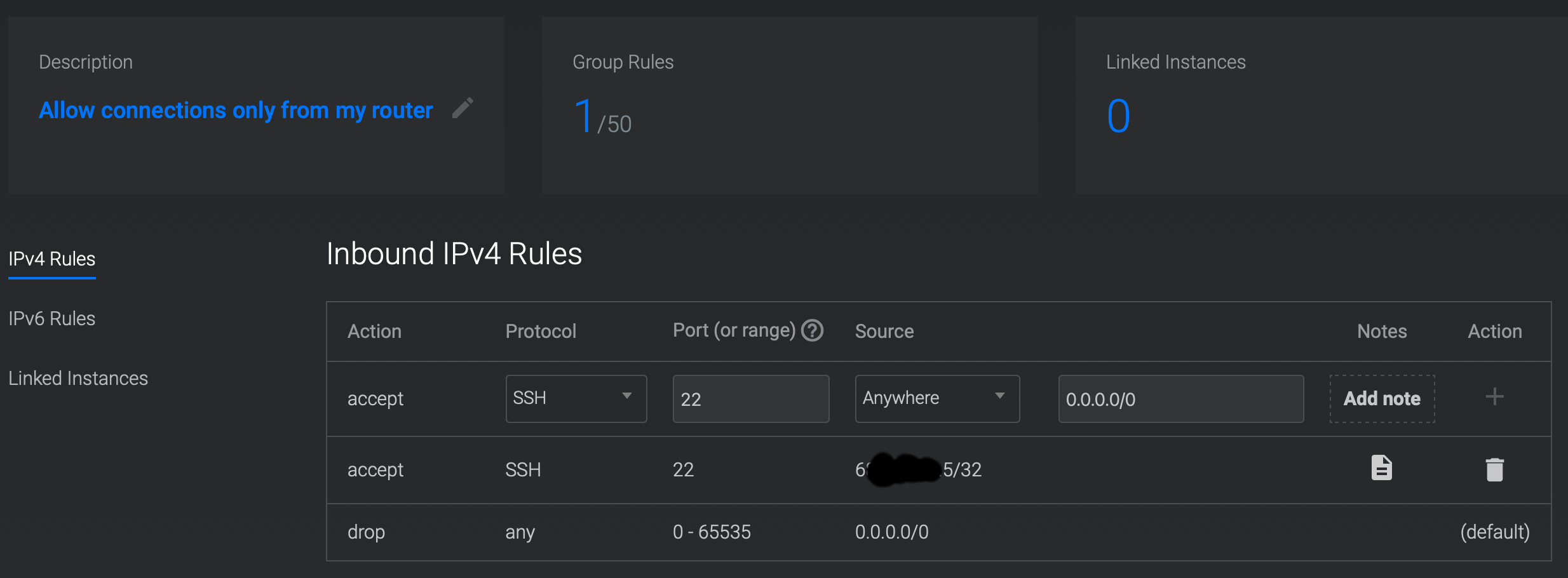The image size is (1568, 578).
Task: Click the Group Rules count 1/50
Action: click(602, 118)
